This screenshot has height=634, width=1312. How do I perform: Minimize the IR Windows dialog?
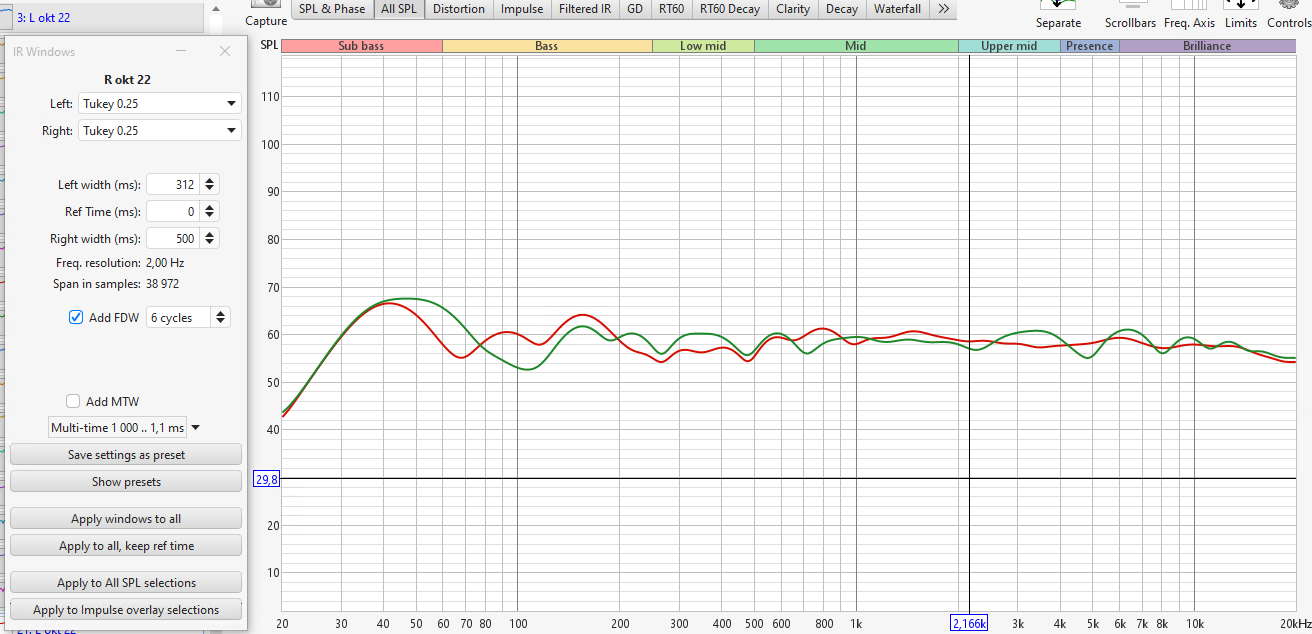tap(181, 51)
